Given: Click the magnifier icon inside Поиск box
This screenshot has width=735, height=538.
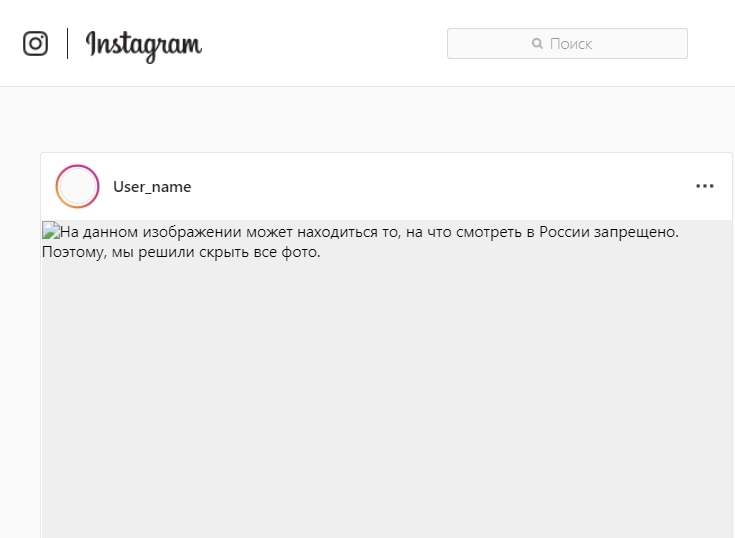Looking at the screenshot, I should point(537,44).
